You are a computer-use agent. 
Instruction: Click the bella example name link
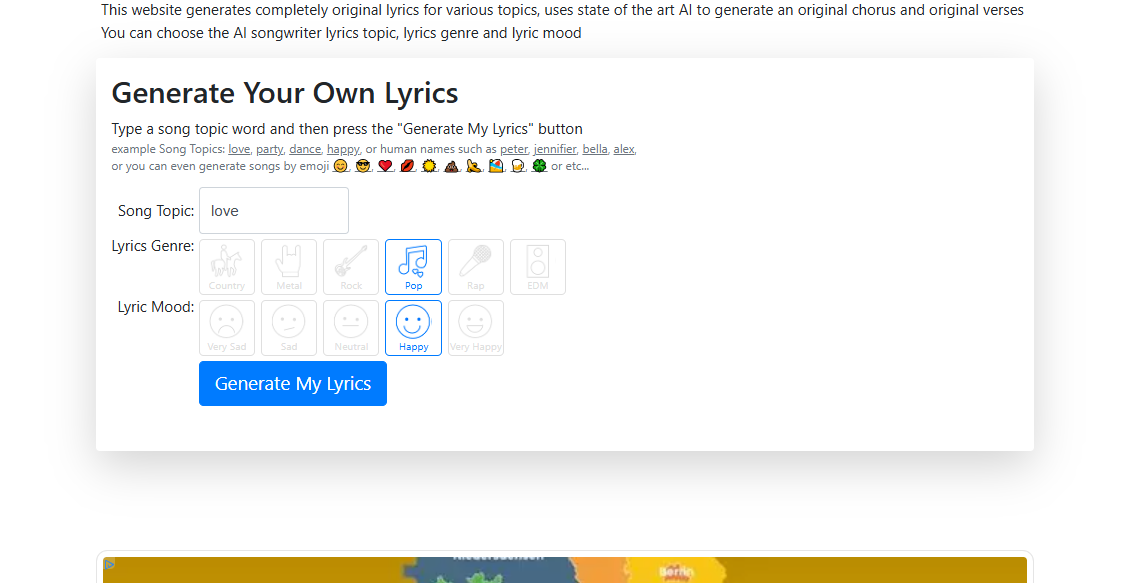point(595,148)
